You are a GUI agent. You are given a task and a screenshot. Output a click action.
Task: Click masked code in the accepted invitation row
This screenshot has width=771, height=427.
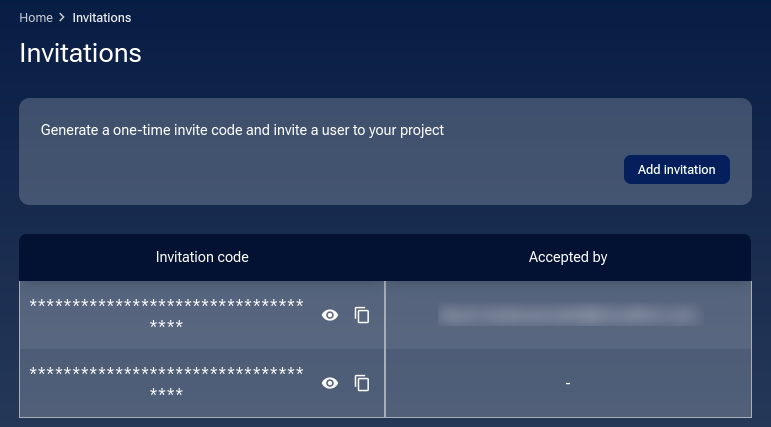tap(167, 314)
